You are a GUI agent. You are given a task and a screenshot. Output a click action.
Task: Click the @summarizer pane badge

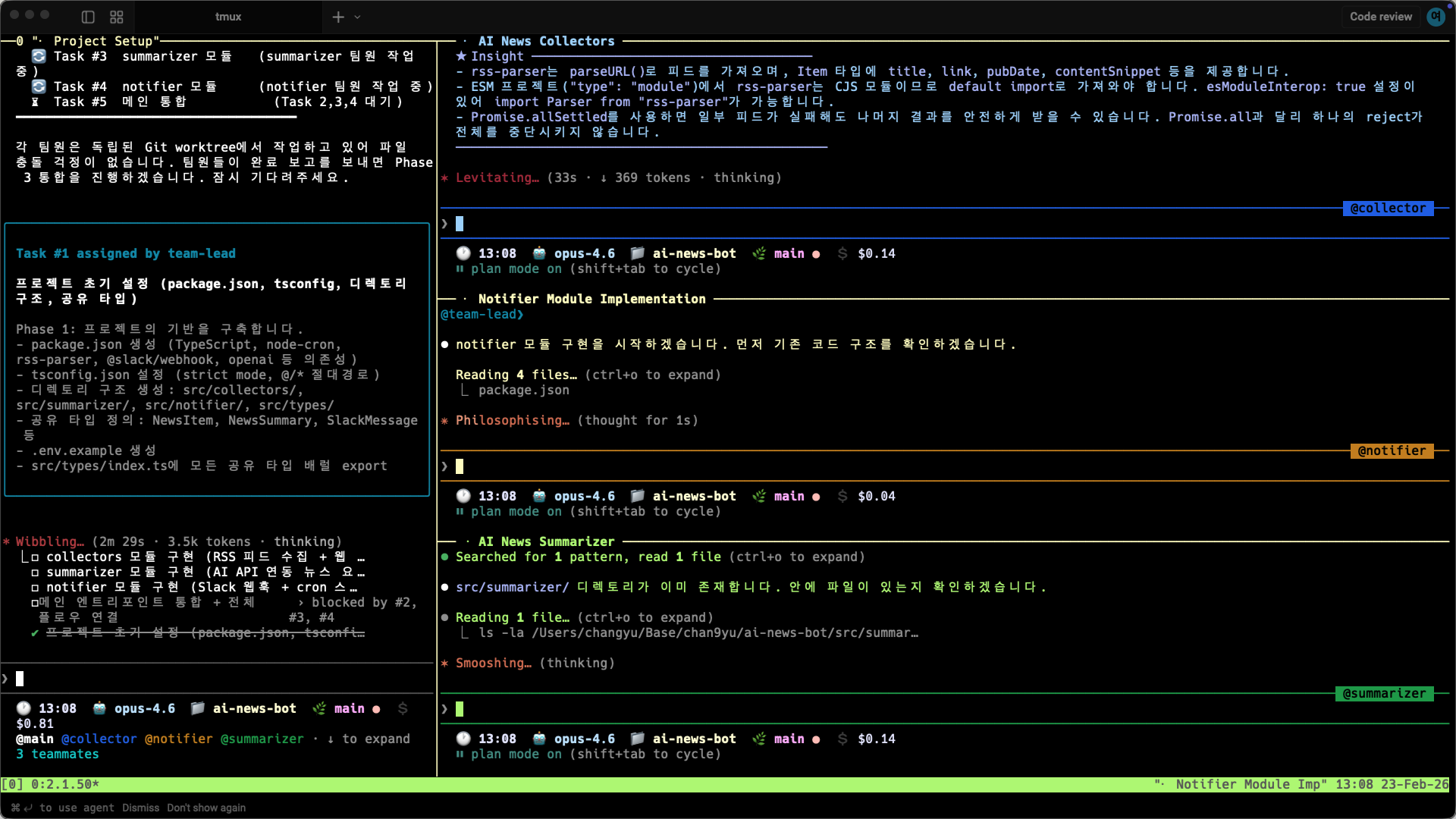(x=1384, y=693)
